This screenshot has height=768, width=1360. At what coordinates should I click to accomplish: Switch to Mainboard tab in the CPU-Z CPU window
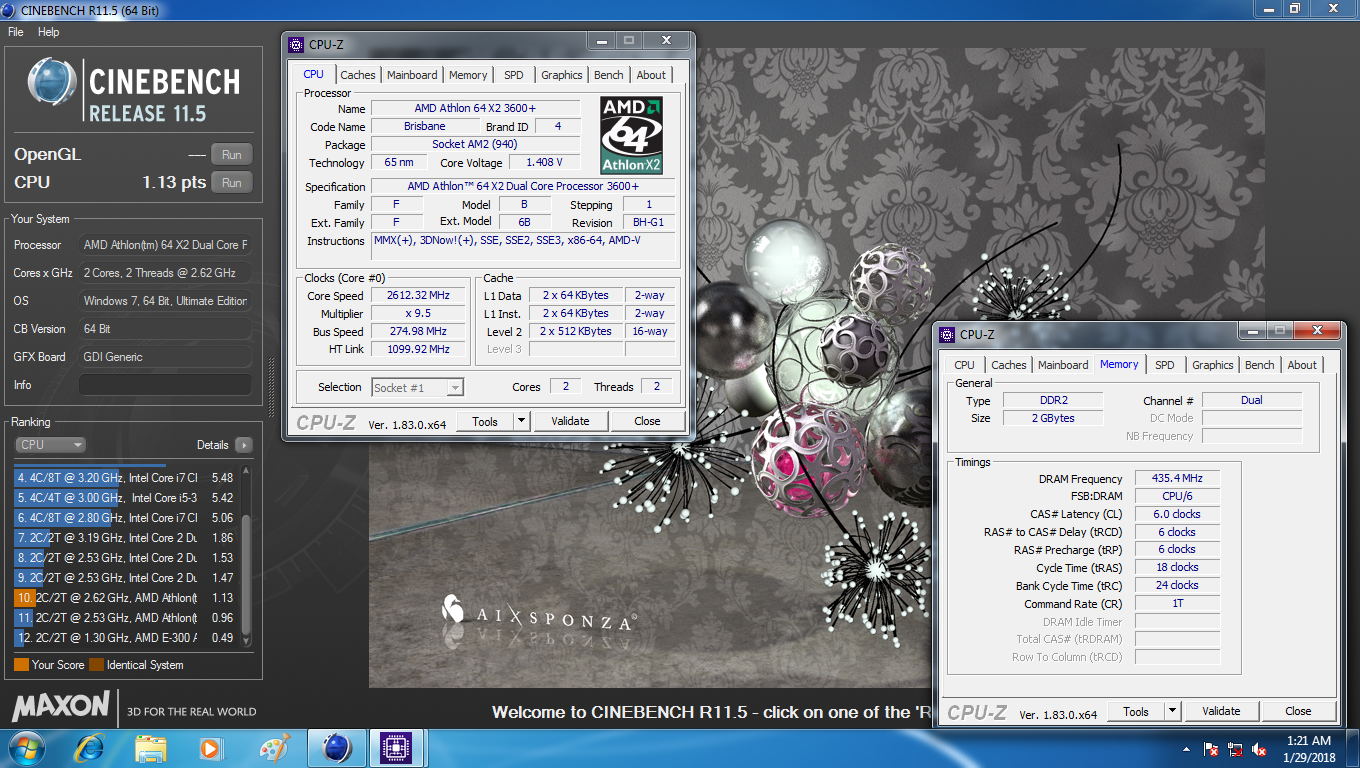pos(412,75)
